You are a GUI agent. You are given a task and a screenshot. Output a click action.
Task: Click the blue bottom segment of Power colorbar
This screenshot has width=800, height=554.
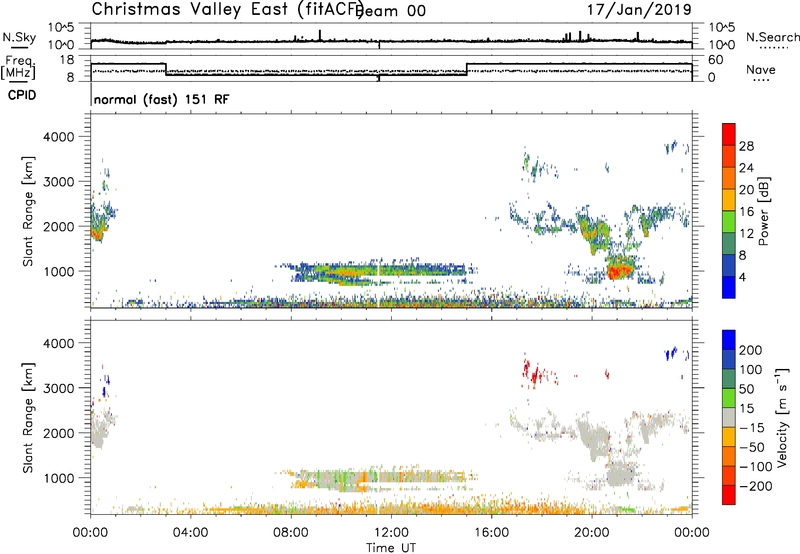click(729, 287)
